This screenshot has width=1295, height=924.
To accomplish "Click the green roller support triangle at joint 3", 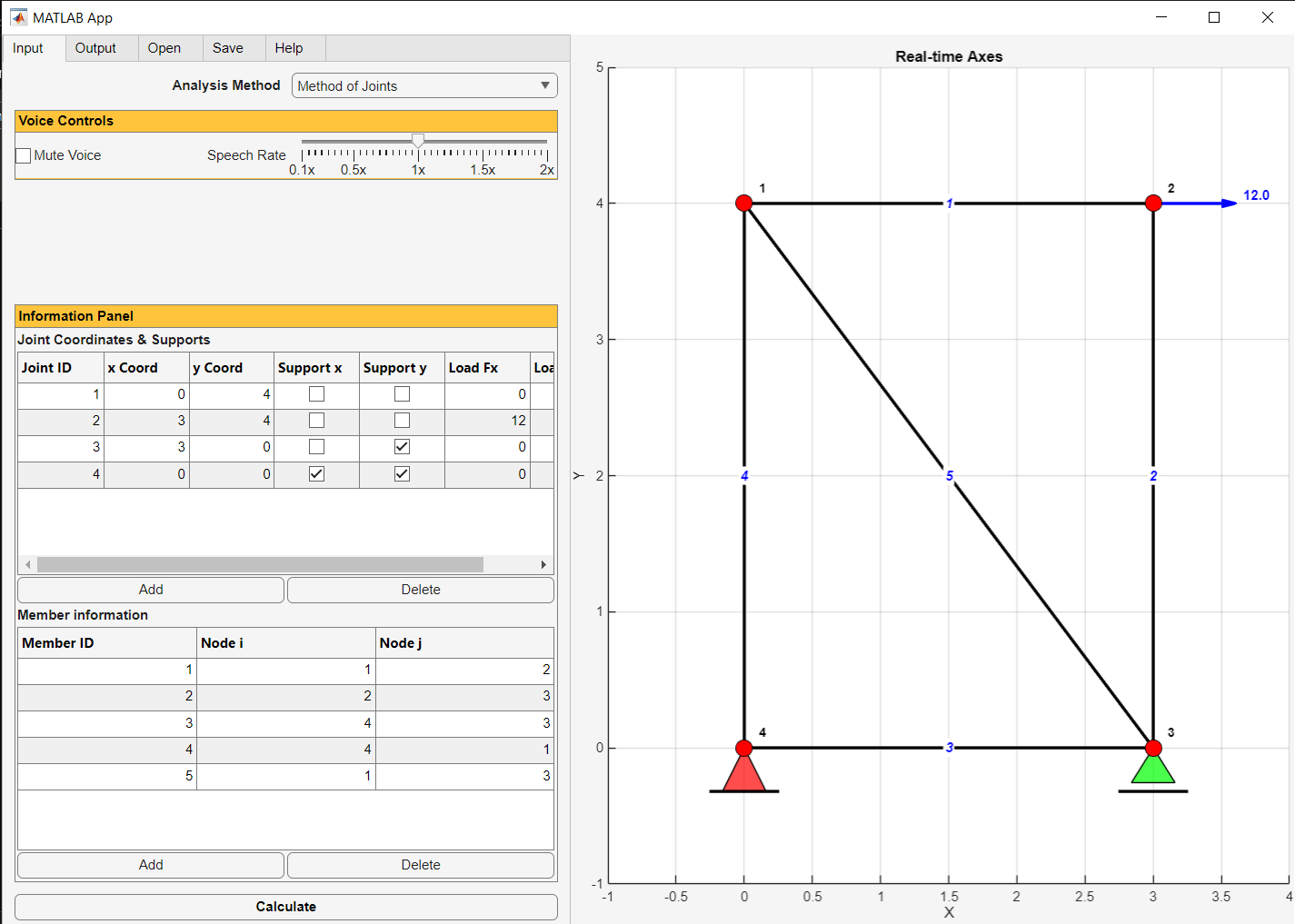I will point(1153,769).
